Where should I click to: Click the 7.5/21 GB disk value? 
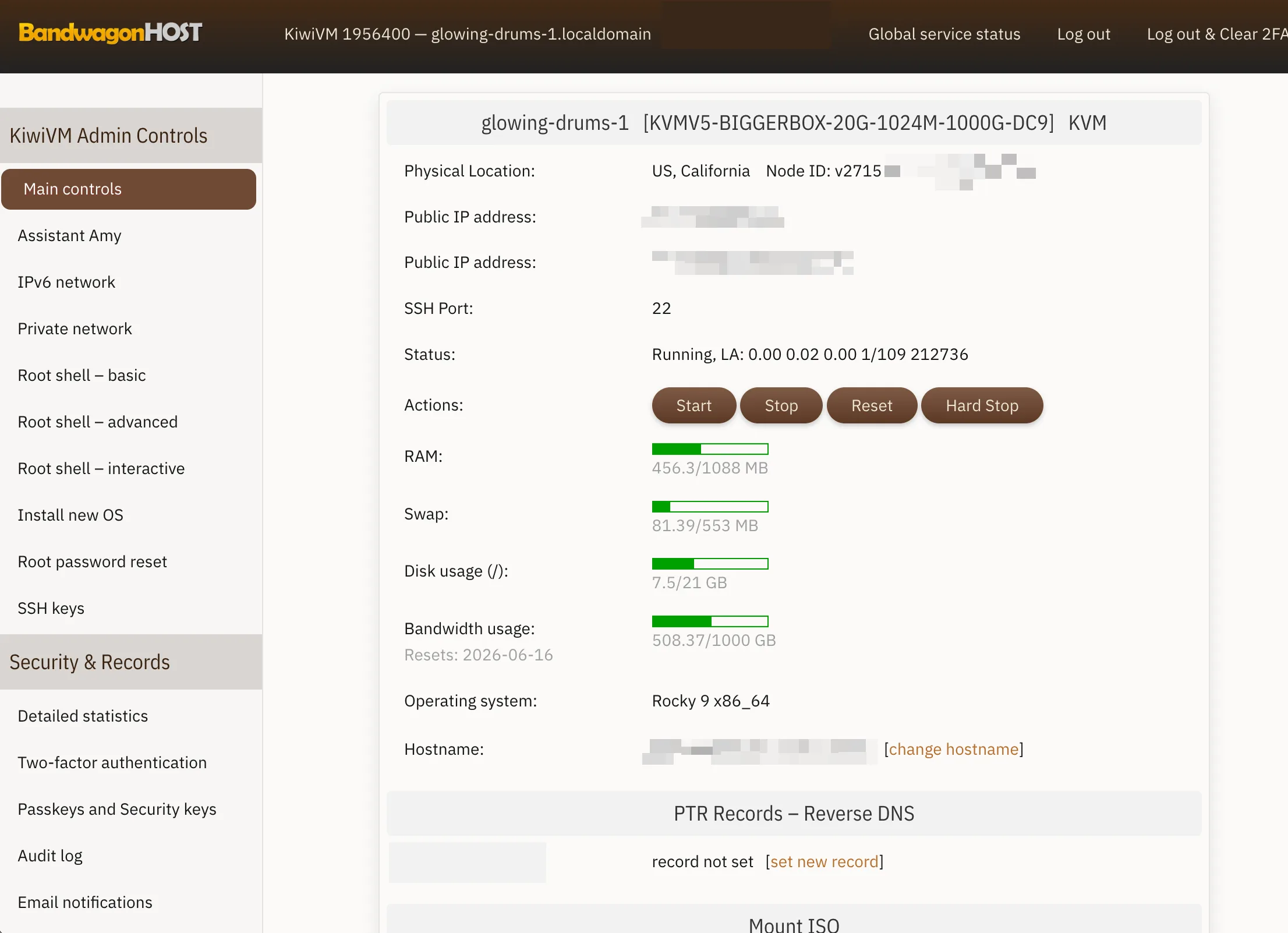689,583
